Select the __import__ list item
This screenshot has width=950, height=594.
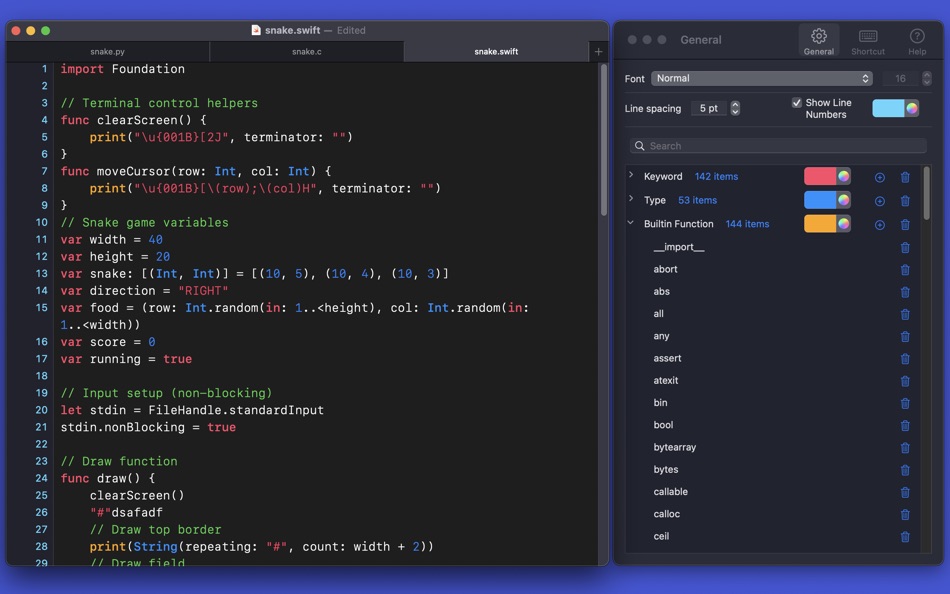pyautogui.click(x=679, y=247)
